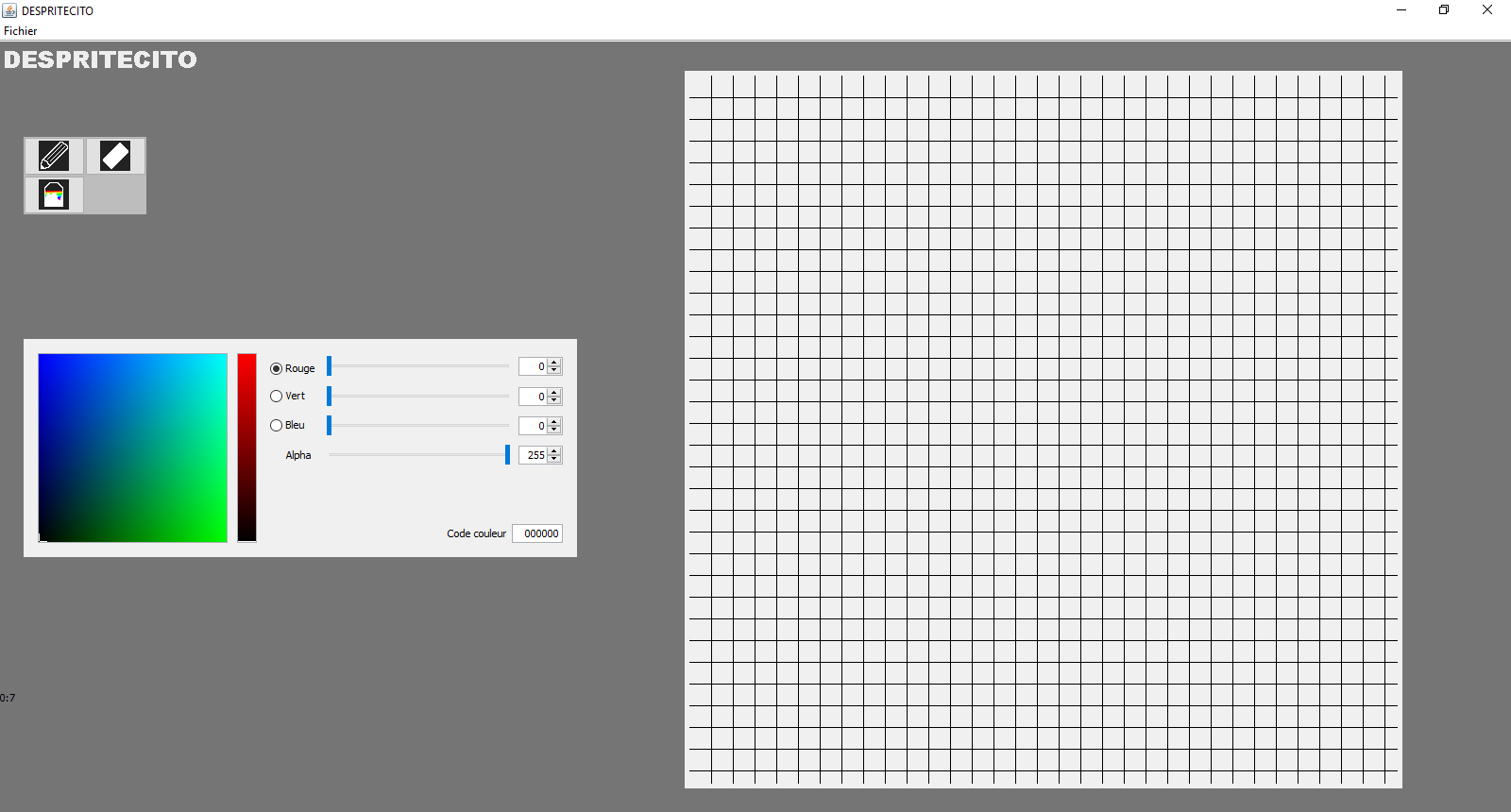Click the vertical red gradient bar
This screenshot has width=1511, height=812.
(x=246, y=448)
